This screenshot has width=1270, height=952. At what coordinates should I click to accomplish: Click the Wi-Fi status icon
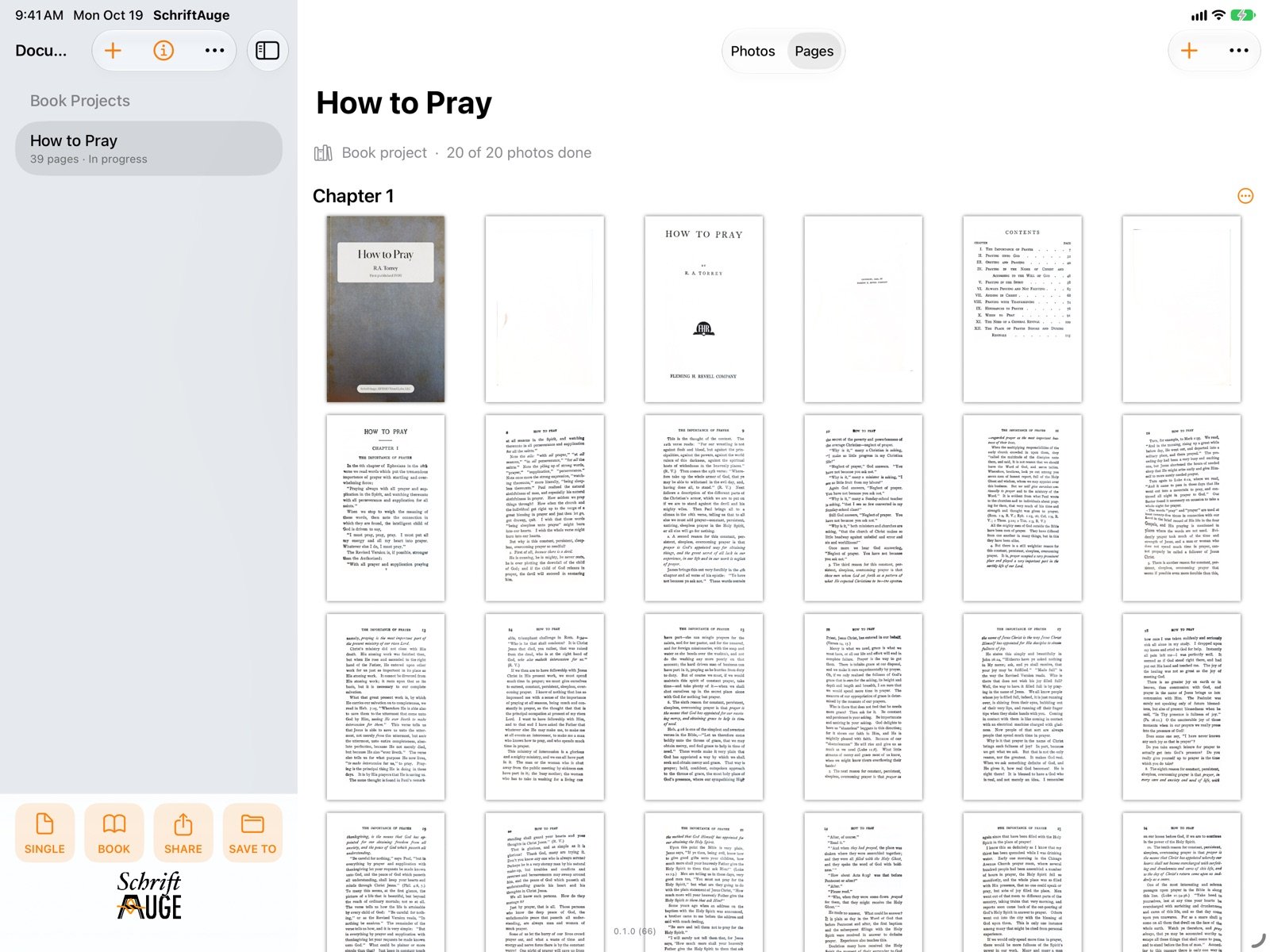point(1219,15)
